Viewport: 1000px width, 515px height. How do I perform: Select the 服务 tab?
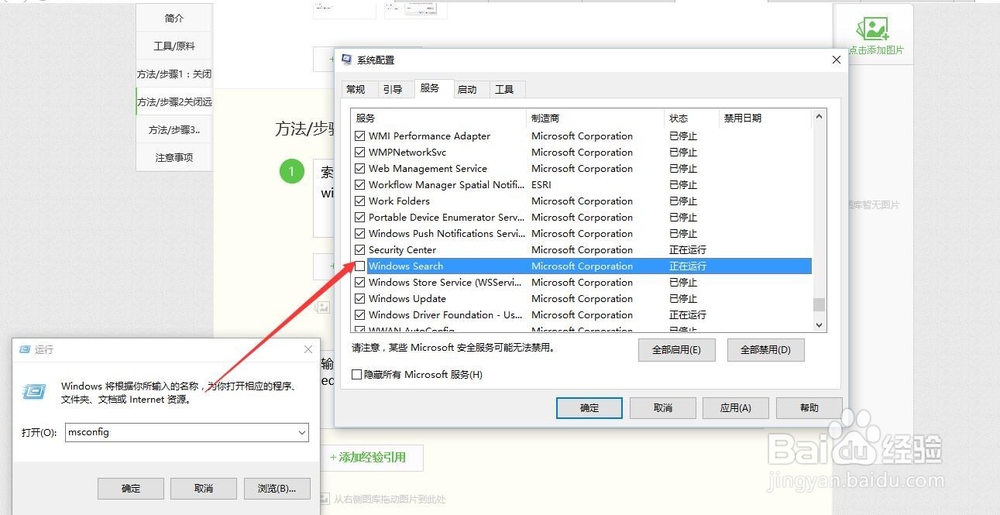430,88
